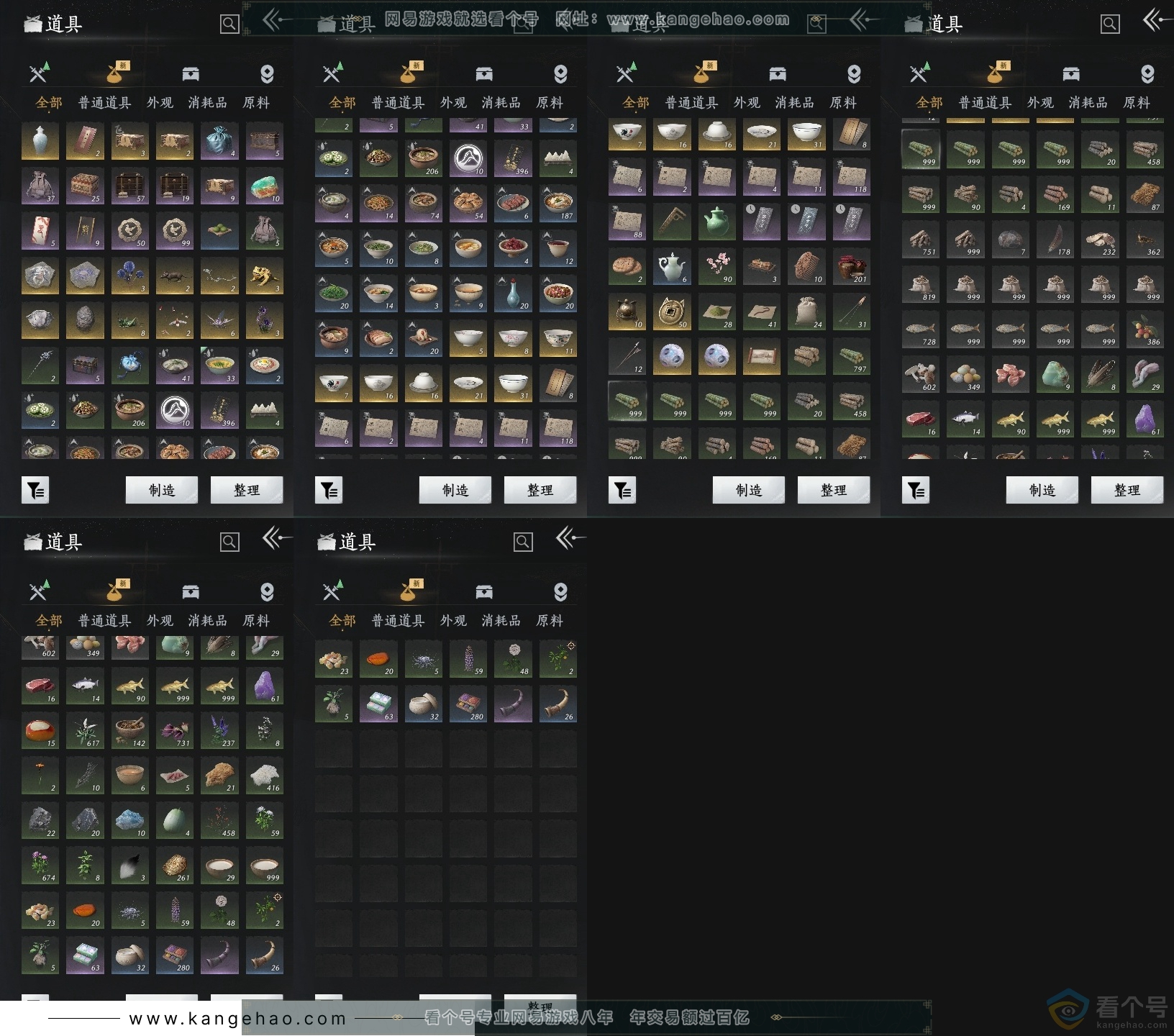The width and height of the screenshot is (1174, 1036).
Task: Switch to 原料 tab in bottom-second panel
Action: click(550, 621)
